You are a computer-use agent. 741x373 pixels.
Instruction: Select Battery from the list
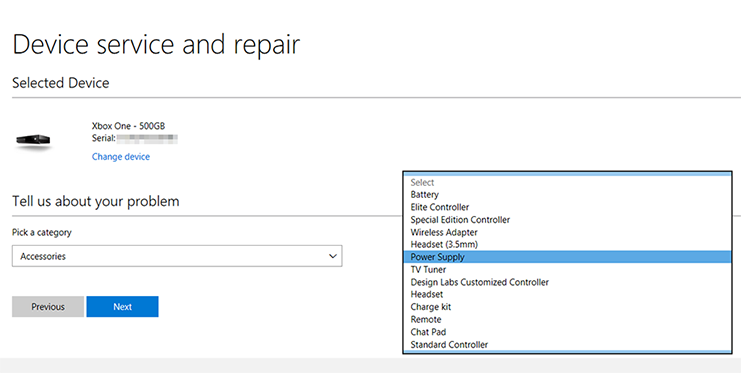567,194
